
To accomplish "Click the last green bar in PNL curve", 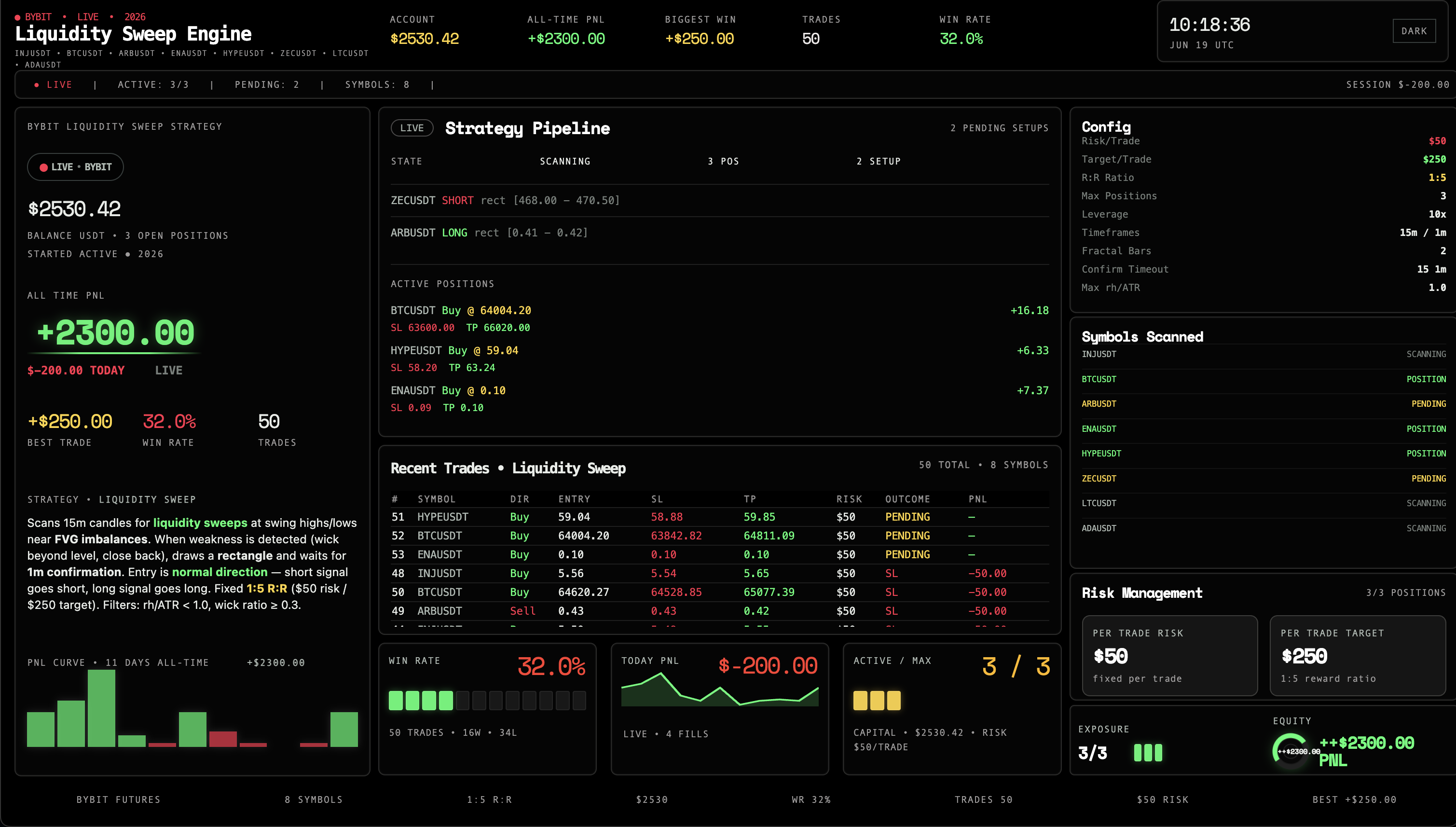I will pyautogui.click(x=344, y=730).
